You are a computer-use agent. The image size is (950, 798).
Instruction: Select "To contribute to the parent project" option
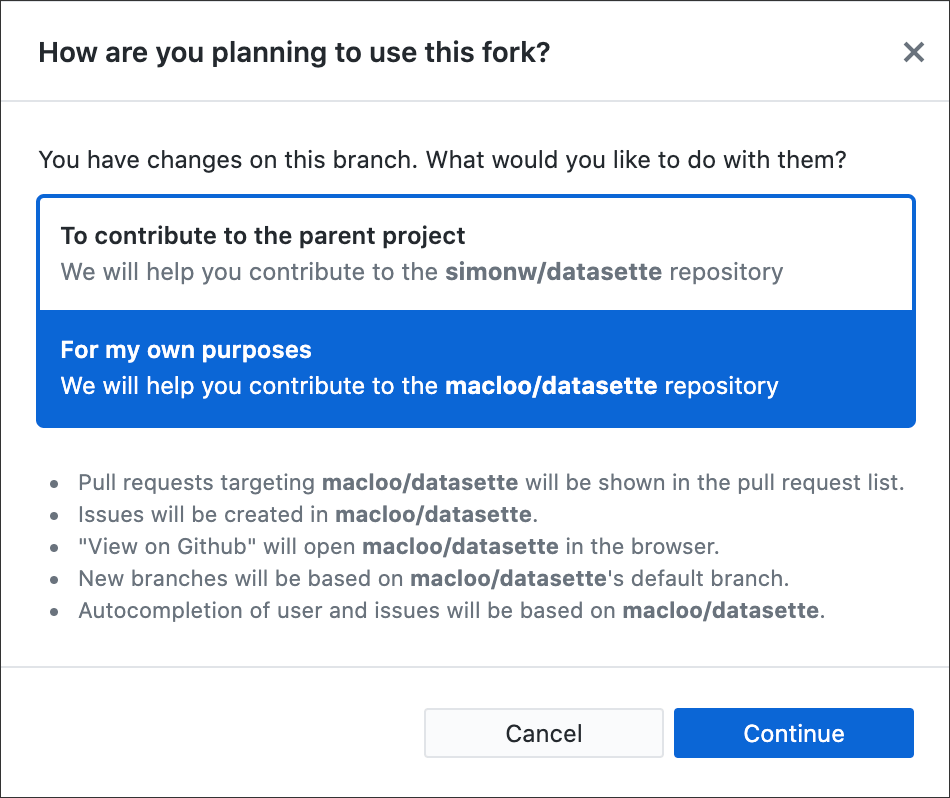pos(263,237)
